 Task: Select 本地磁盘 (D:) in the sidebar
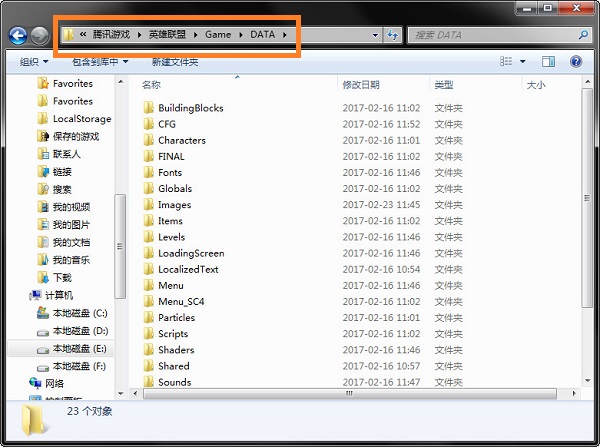80,331
